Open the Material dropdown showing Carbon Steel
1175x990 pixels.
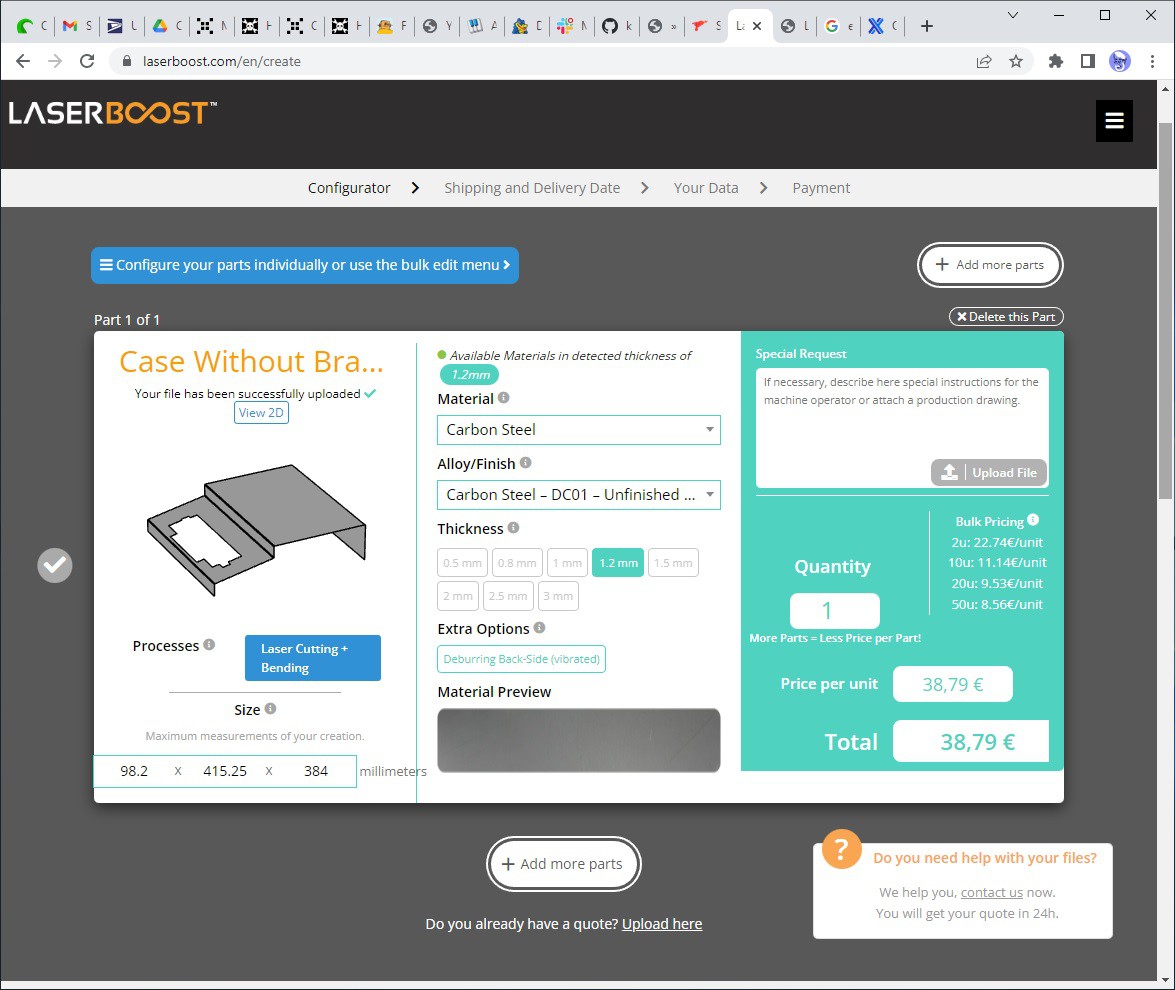[x=578, y=430]
